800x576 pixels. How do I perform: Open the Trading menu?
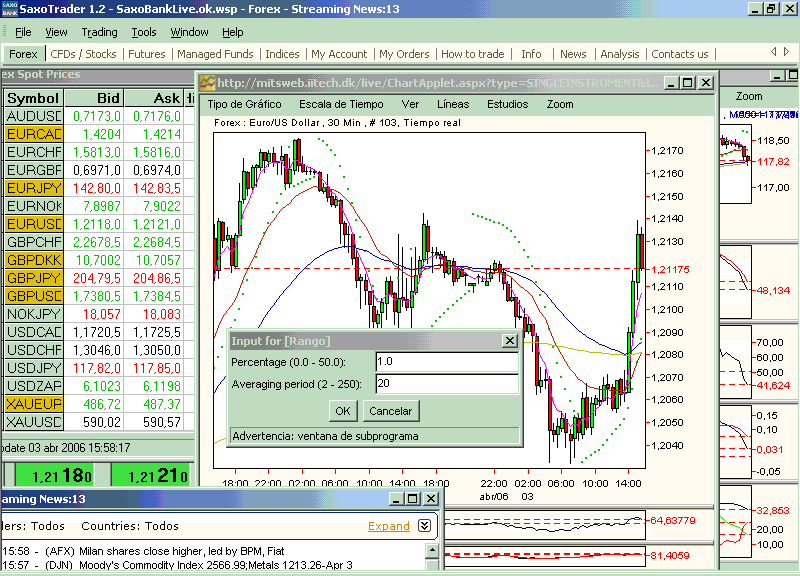tap(99, 32)
